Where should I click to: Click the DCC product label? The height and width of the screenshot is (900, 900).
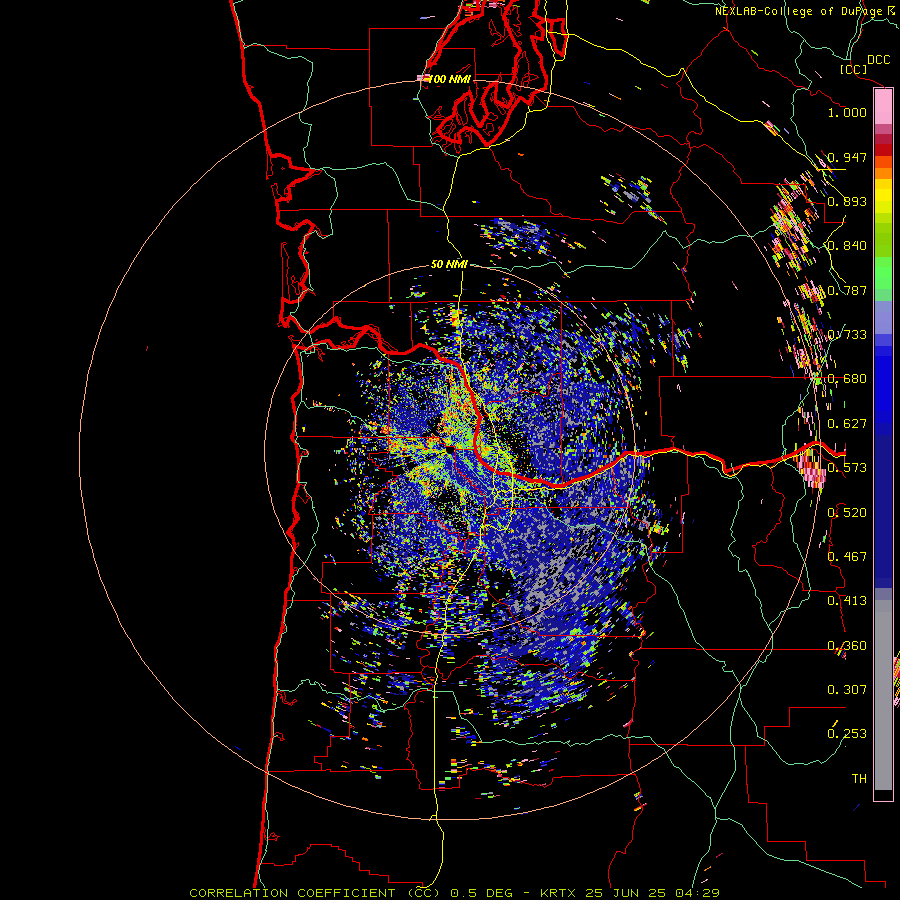coord(878,60)
